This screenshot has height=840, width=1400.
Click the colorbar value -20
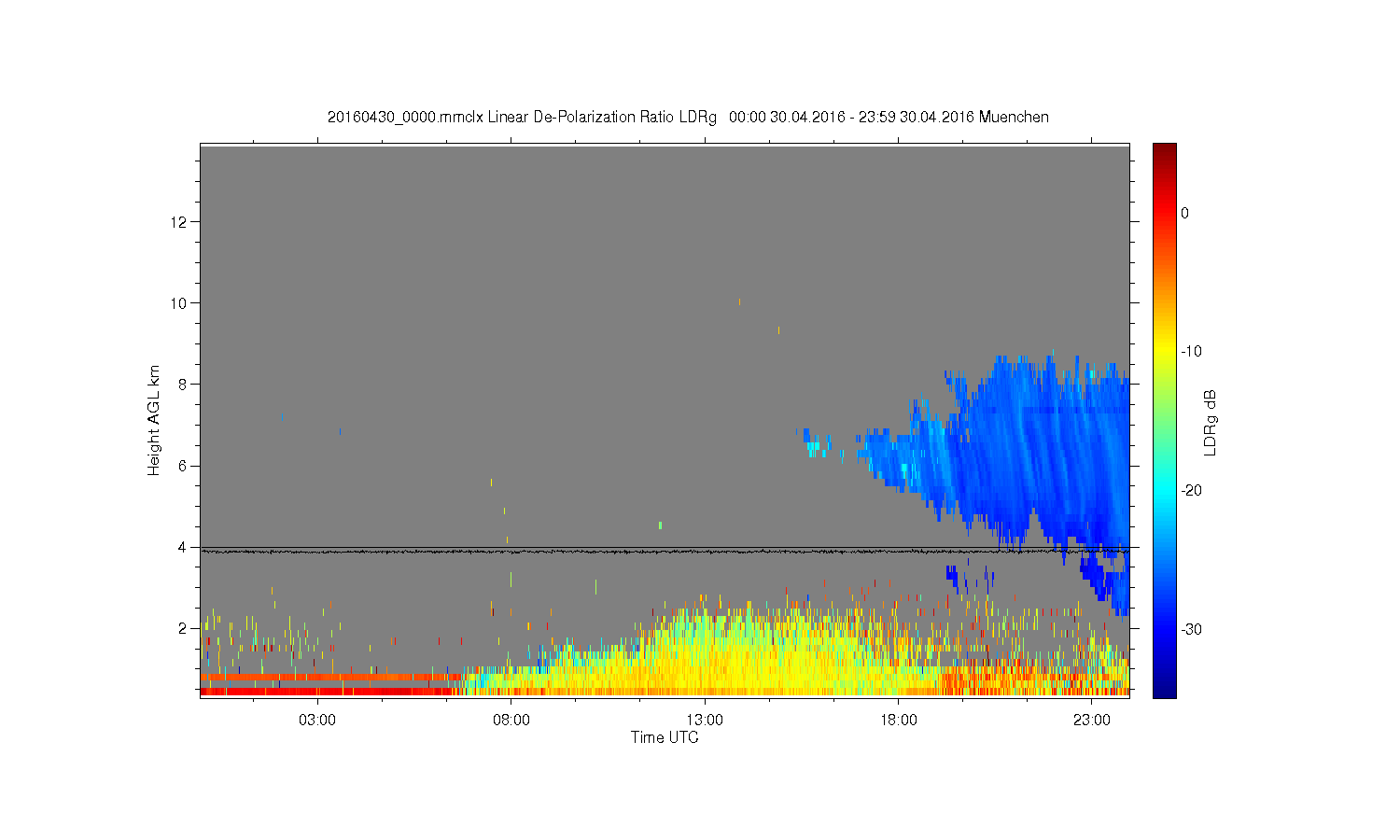(x=1191, y=491)
